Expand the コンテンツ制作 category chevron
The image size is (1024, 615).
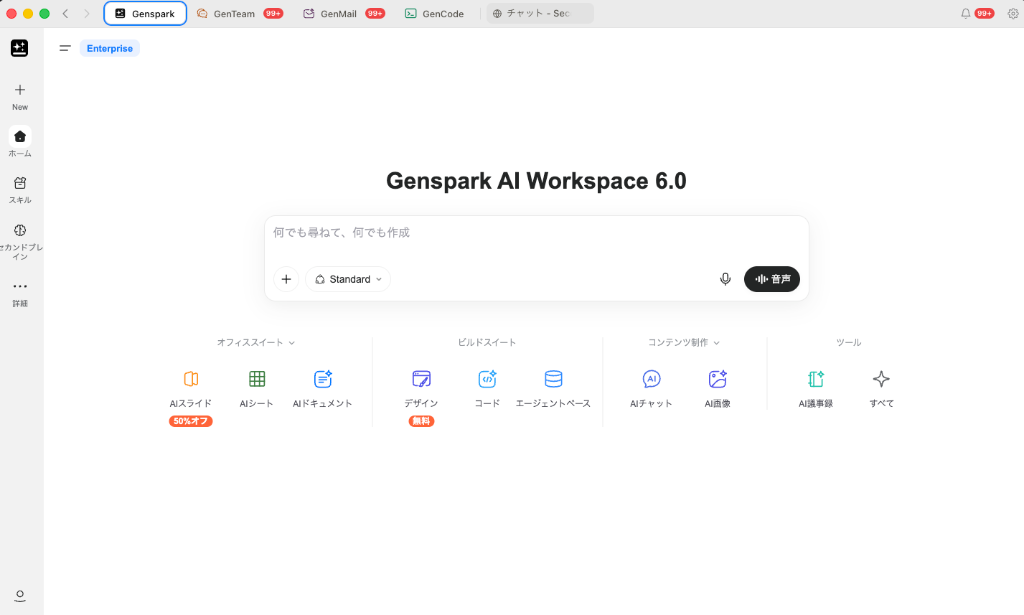pos(716,343)
